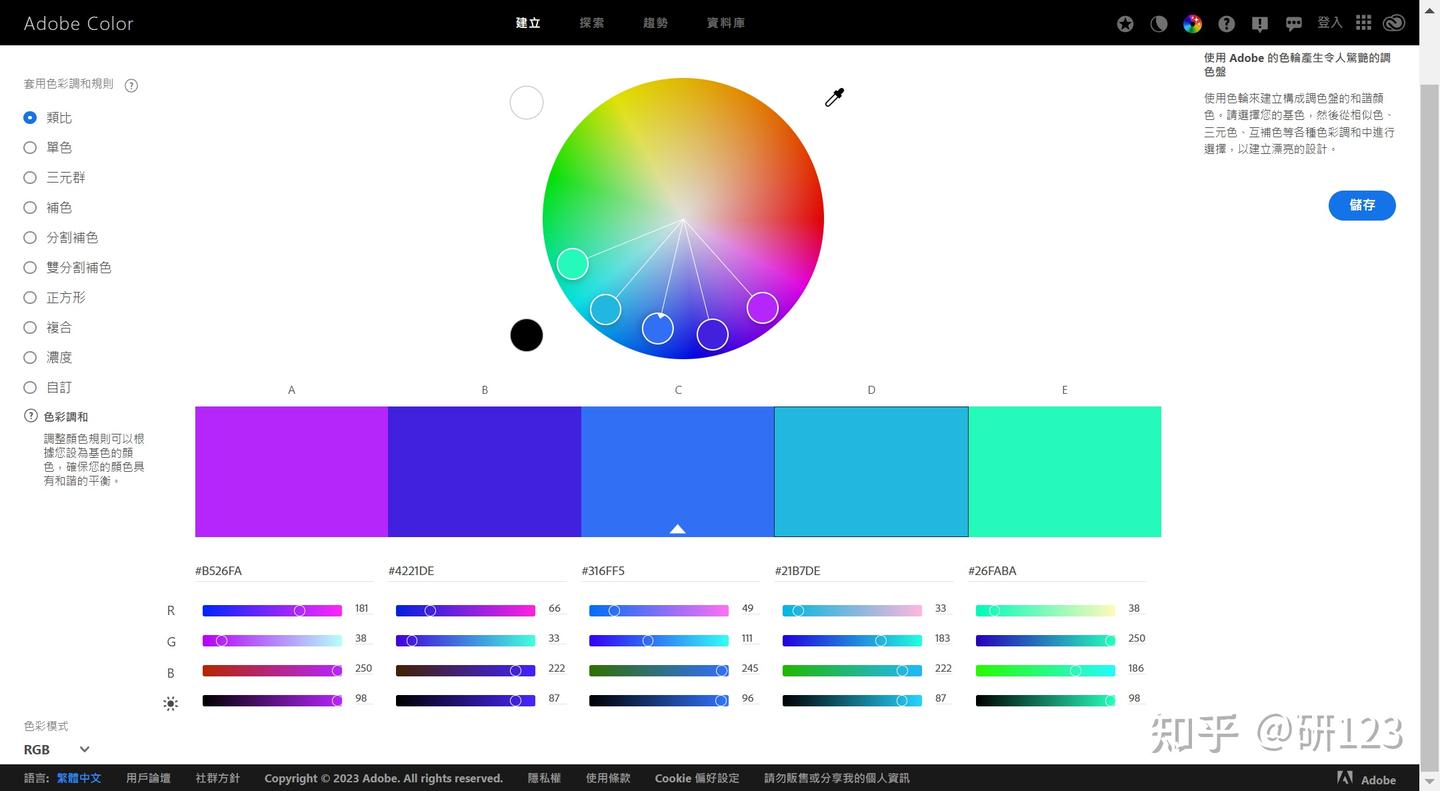The height and width of the screenshot is (791, 1440).
Task: Click the black circle beside the color wheel
Action: tap(527, 335)
